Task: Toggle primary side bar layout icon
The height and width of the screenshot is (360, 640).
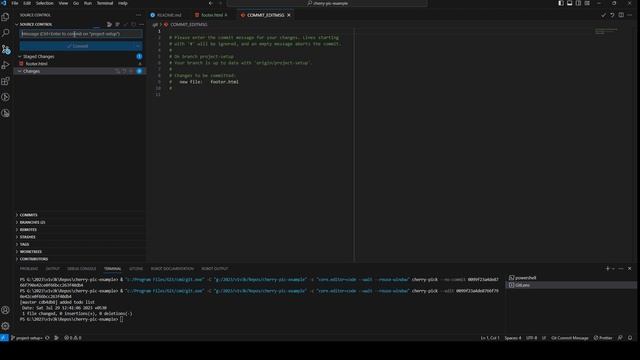Action: (561, 3)
